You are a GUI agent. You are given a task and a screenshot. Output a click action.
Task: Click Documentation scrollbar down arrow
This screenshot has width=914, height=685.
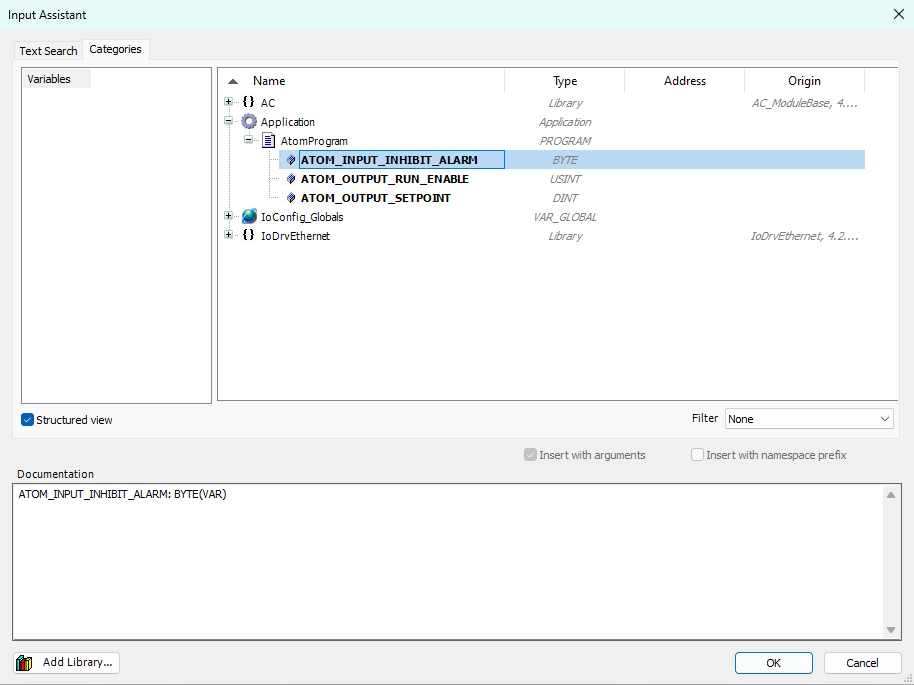(x=892, y=630)
